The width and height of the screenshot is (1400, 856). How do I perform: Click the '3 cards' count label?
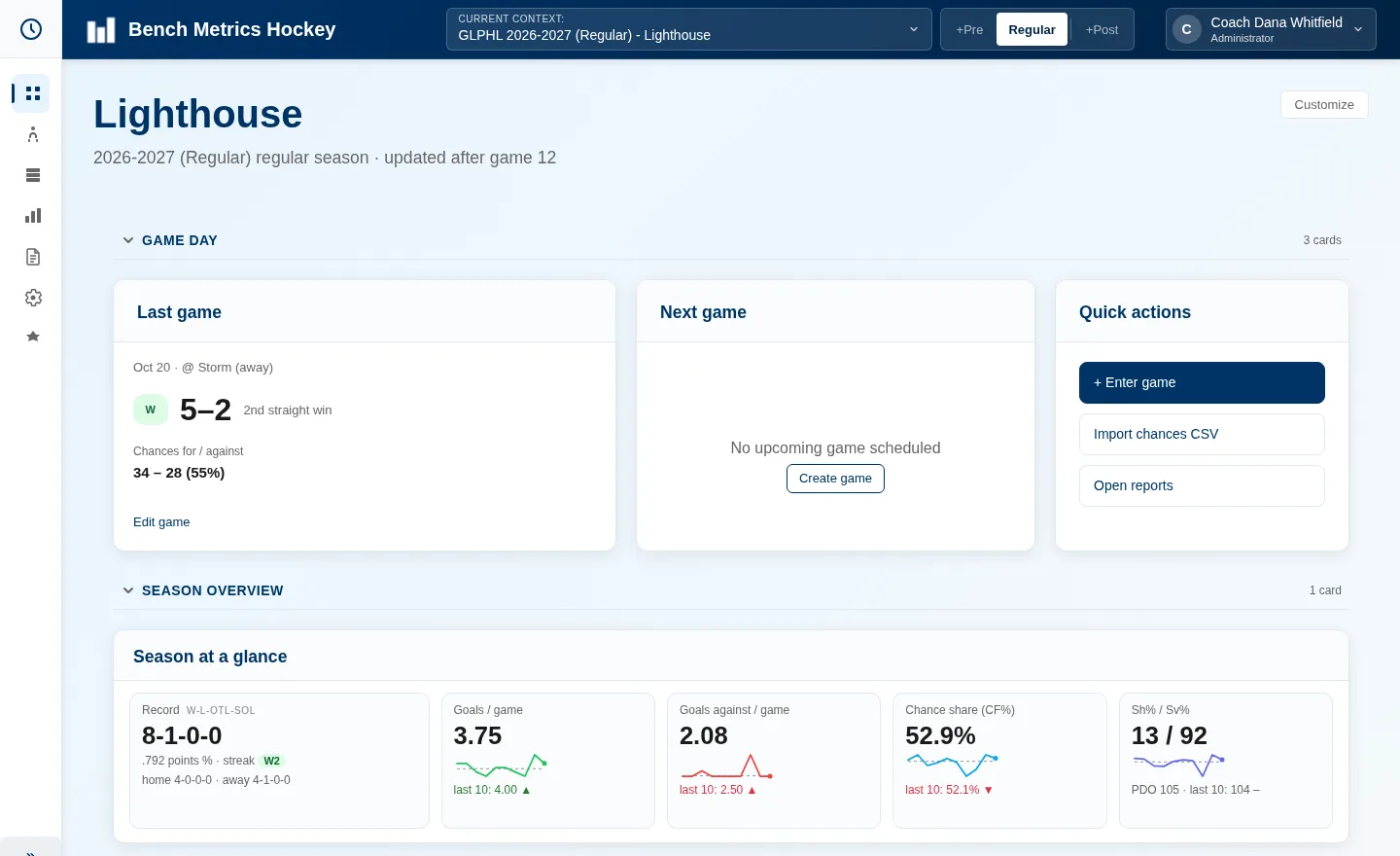point(1322,240)
